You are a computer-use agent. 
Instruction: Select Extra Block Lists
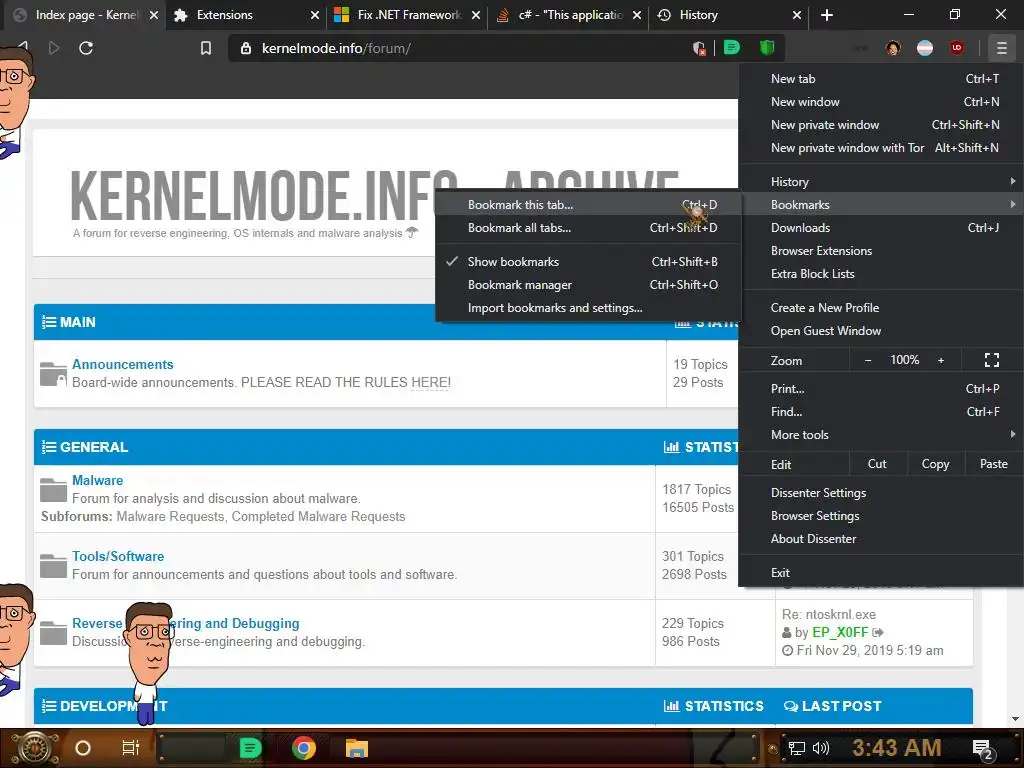tap(881, 274)
